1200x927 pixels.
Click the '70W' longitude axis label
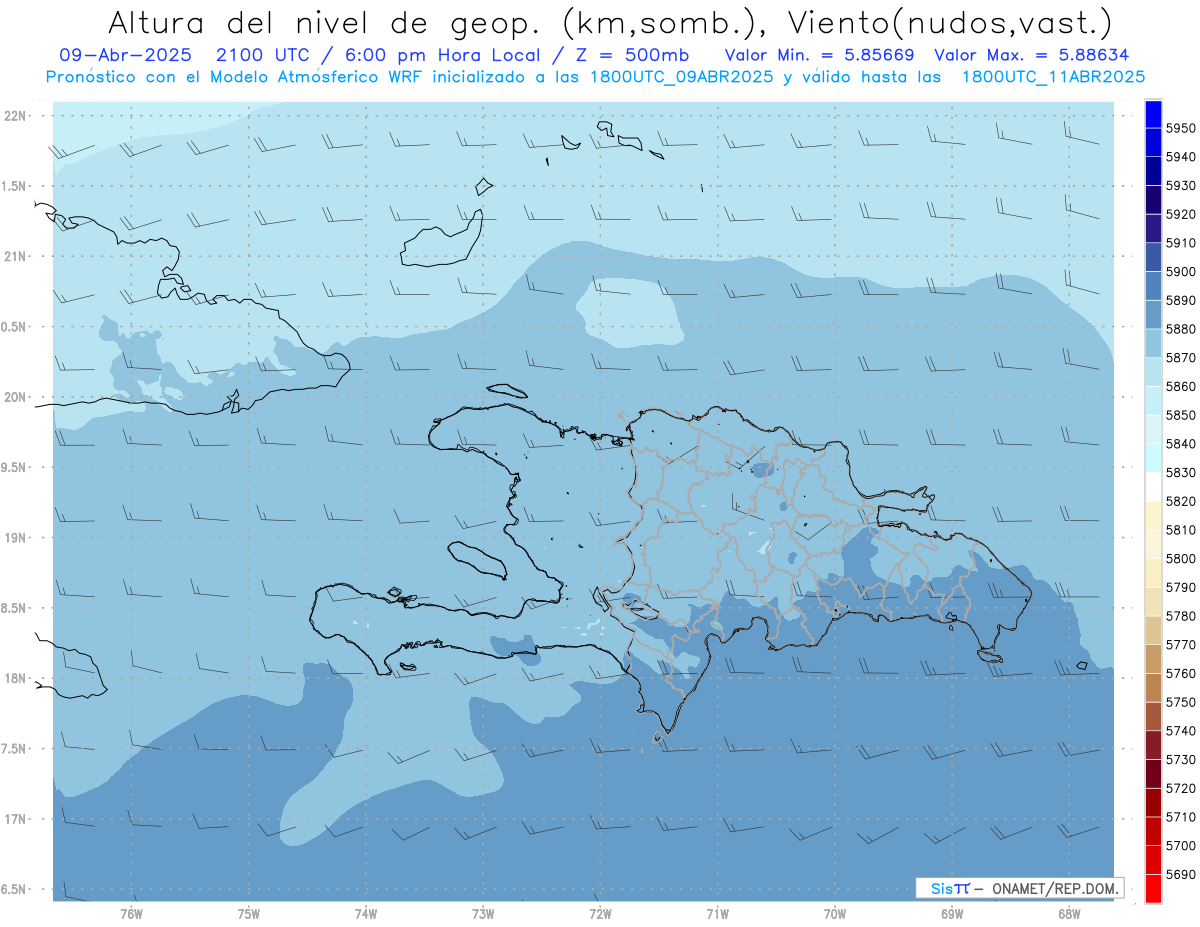pyautogui.click(x=835, y=914)
